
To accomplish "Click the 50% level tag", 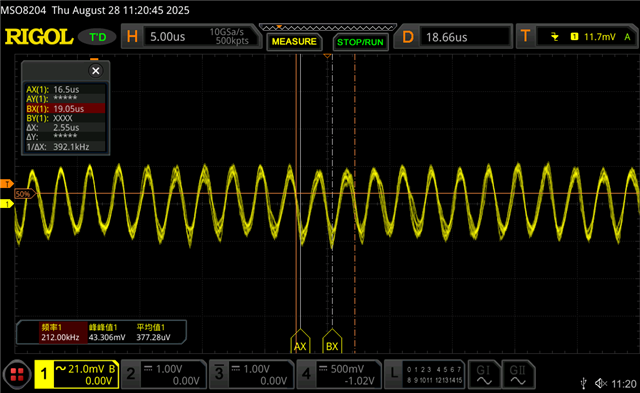I will coord(24,194).
